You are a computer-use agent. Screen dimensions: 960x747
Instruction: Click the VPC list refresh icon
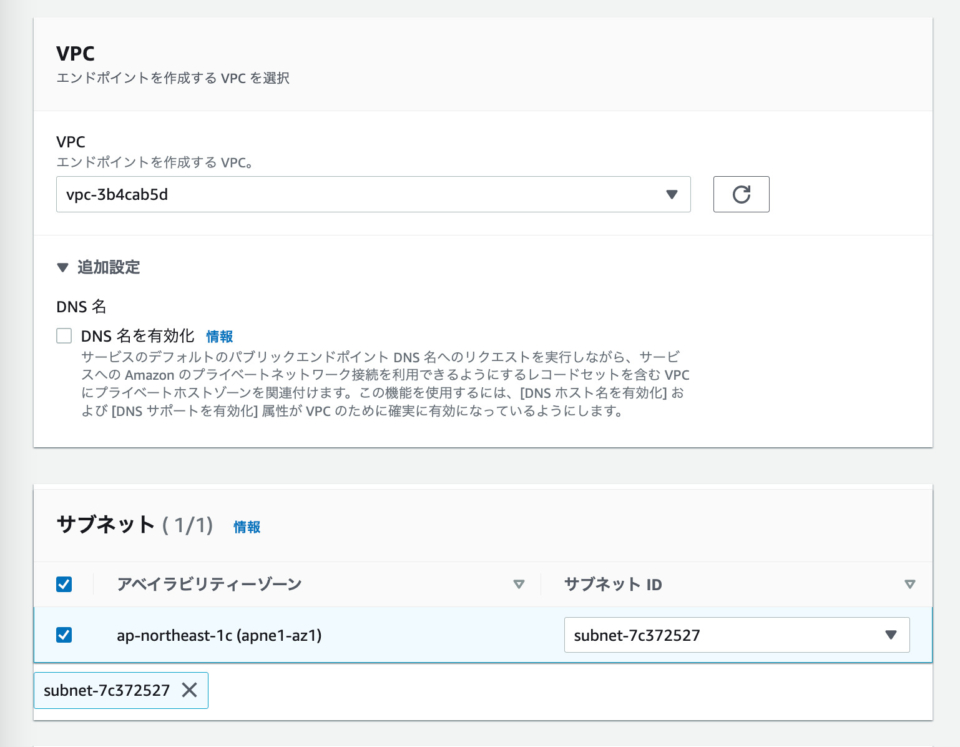coord(741,194)
